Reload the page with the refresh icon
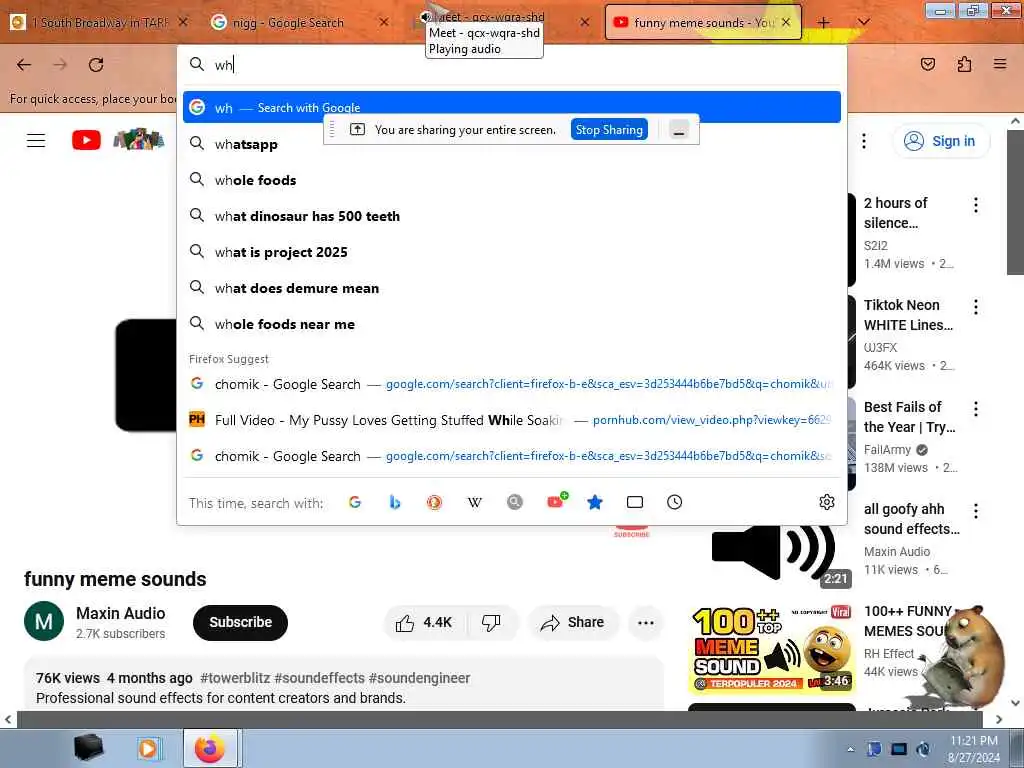The image size is (1024, 768). [96, 65]
